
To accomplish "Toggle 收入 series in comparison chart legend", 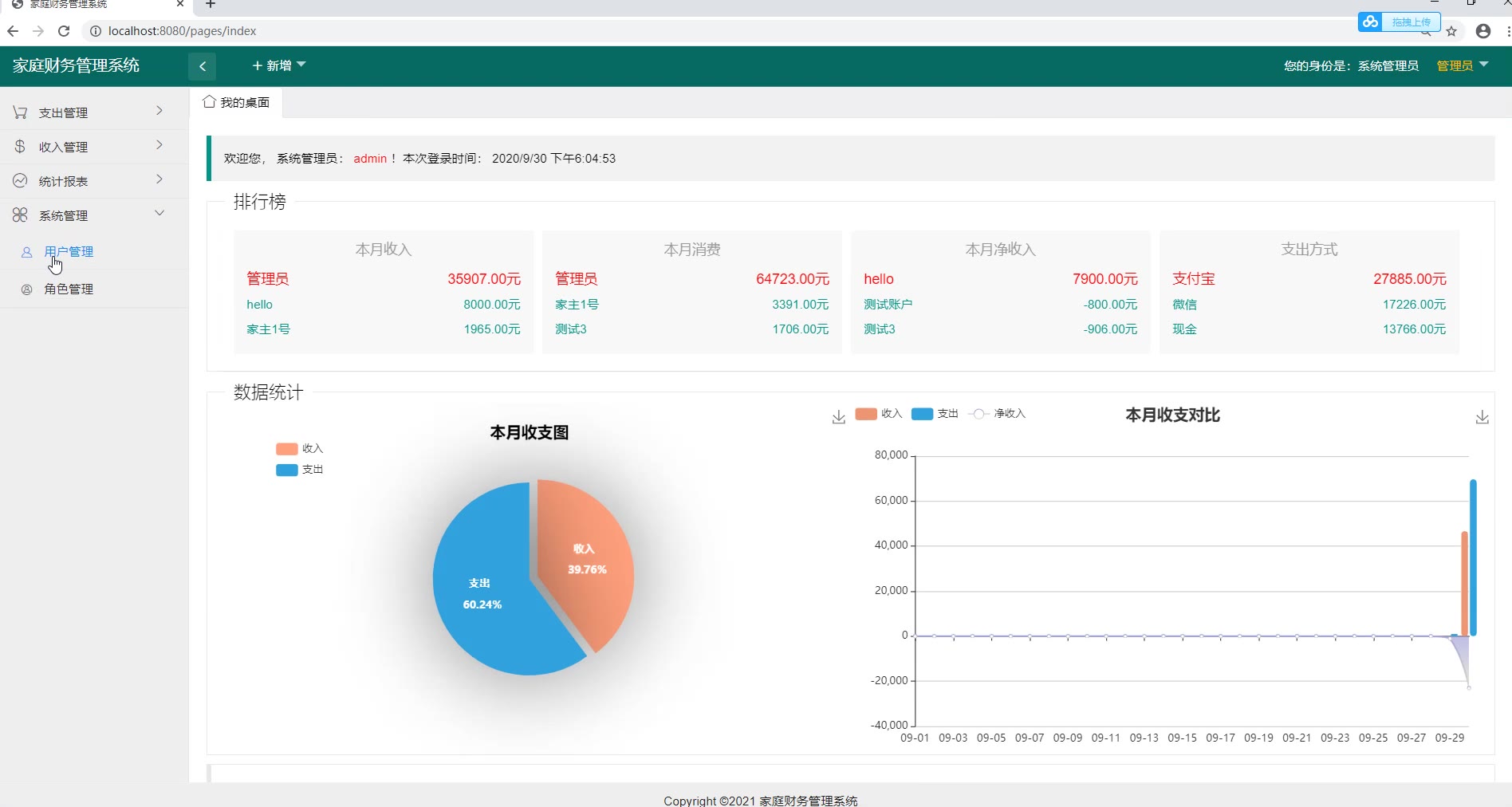I will point(878,414).
